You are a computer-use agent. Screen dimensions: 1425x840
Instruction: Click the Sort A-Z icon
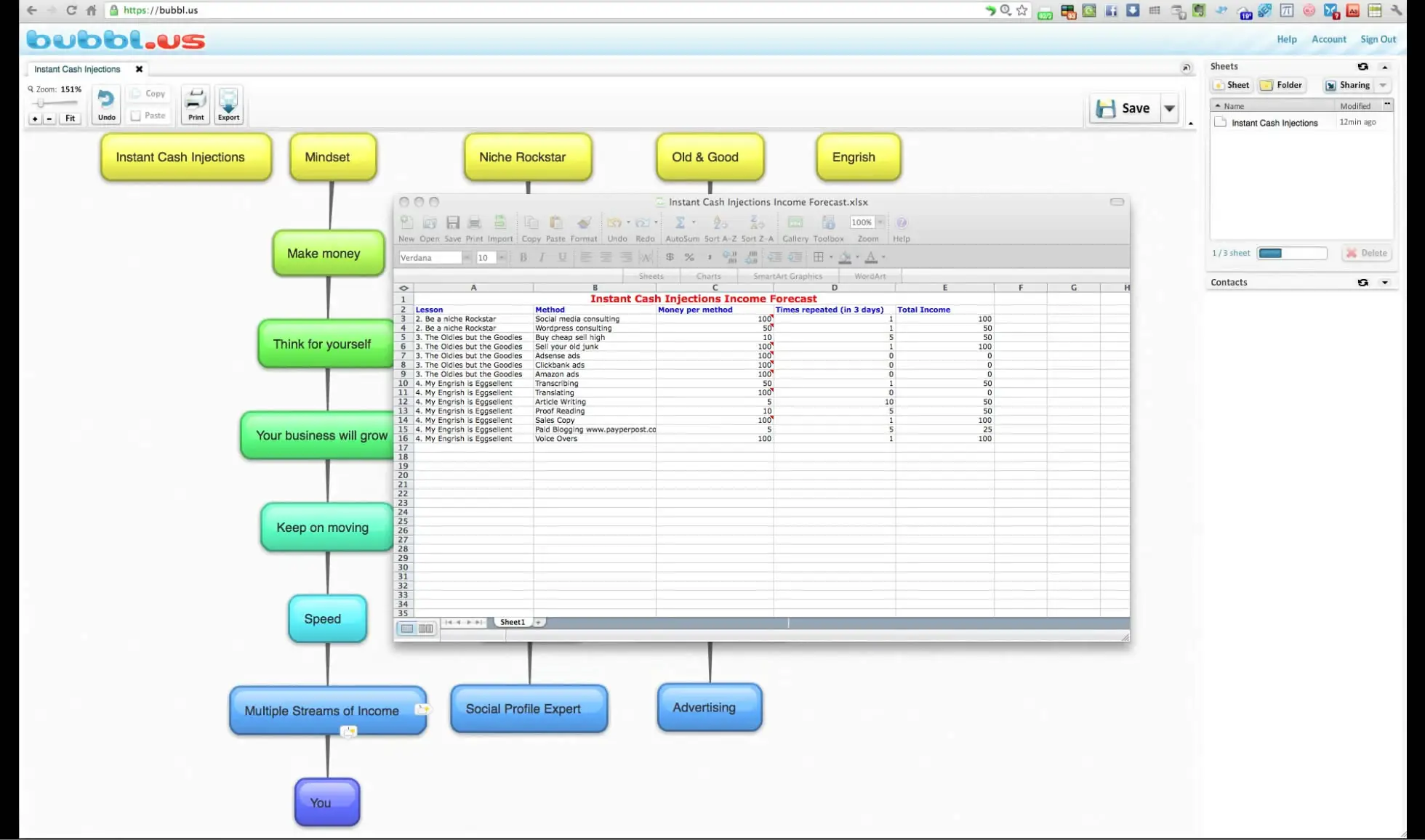tap(720, 222)
